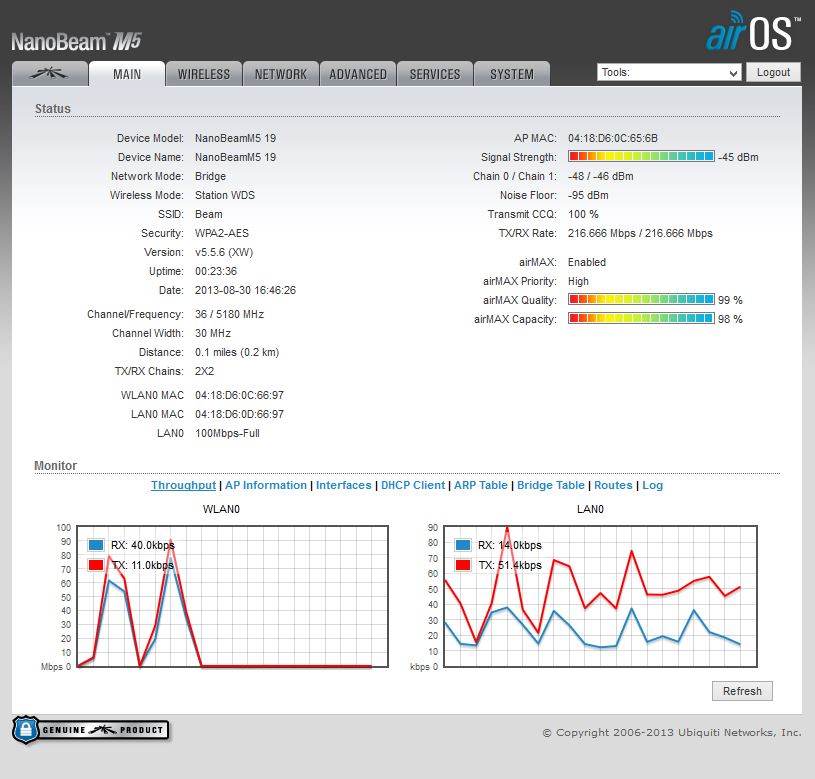815x779 pixels.
Task: Go to the ADVANCED tab
Action: coord(358,74)
